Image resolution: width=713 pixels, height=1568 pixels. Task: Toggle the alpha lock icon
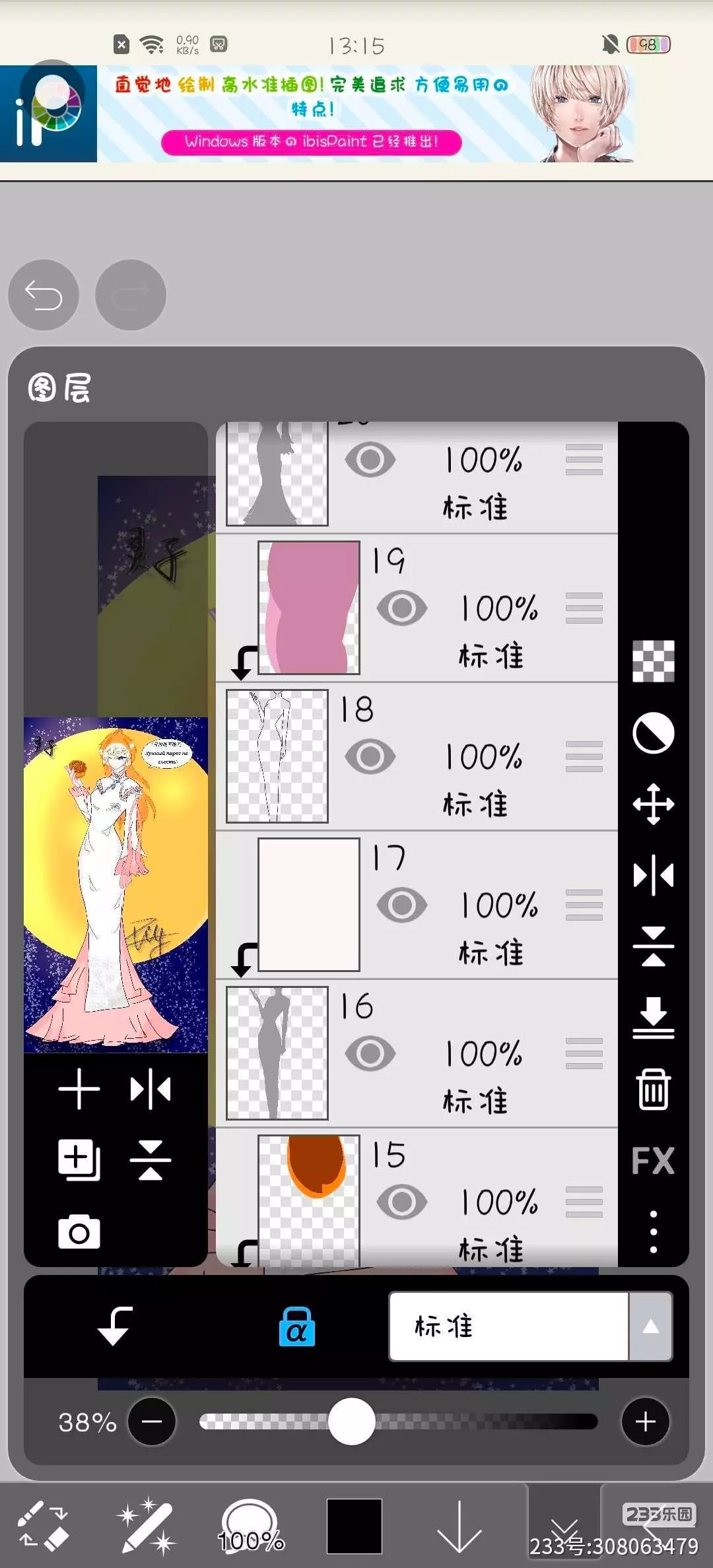click(296, 1326)
